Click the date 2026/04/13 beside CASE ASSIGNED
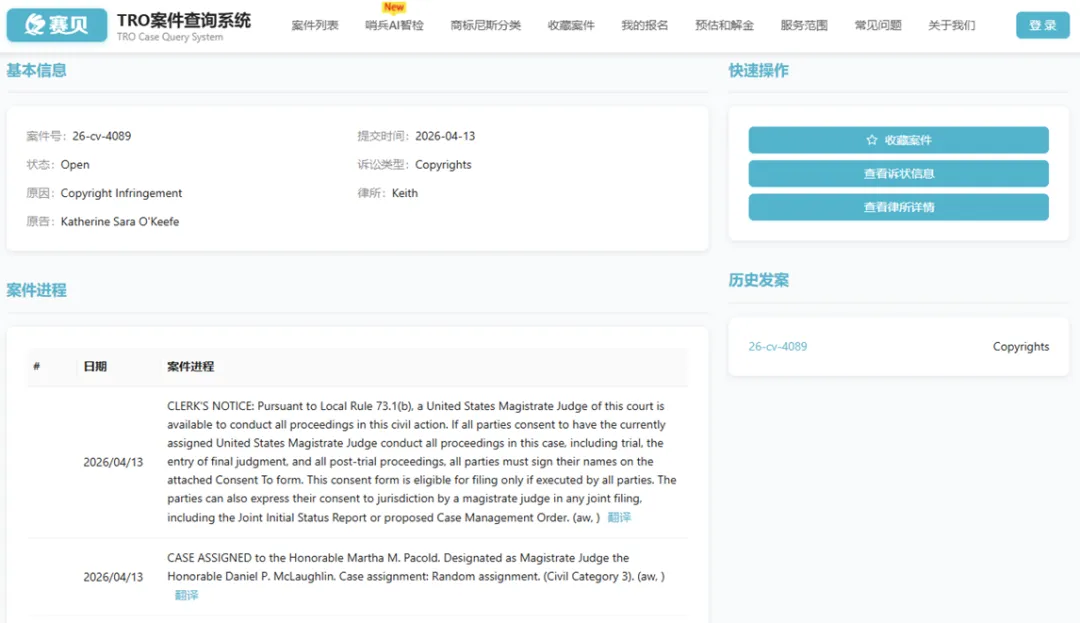 [x=113, y=577]
